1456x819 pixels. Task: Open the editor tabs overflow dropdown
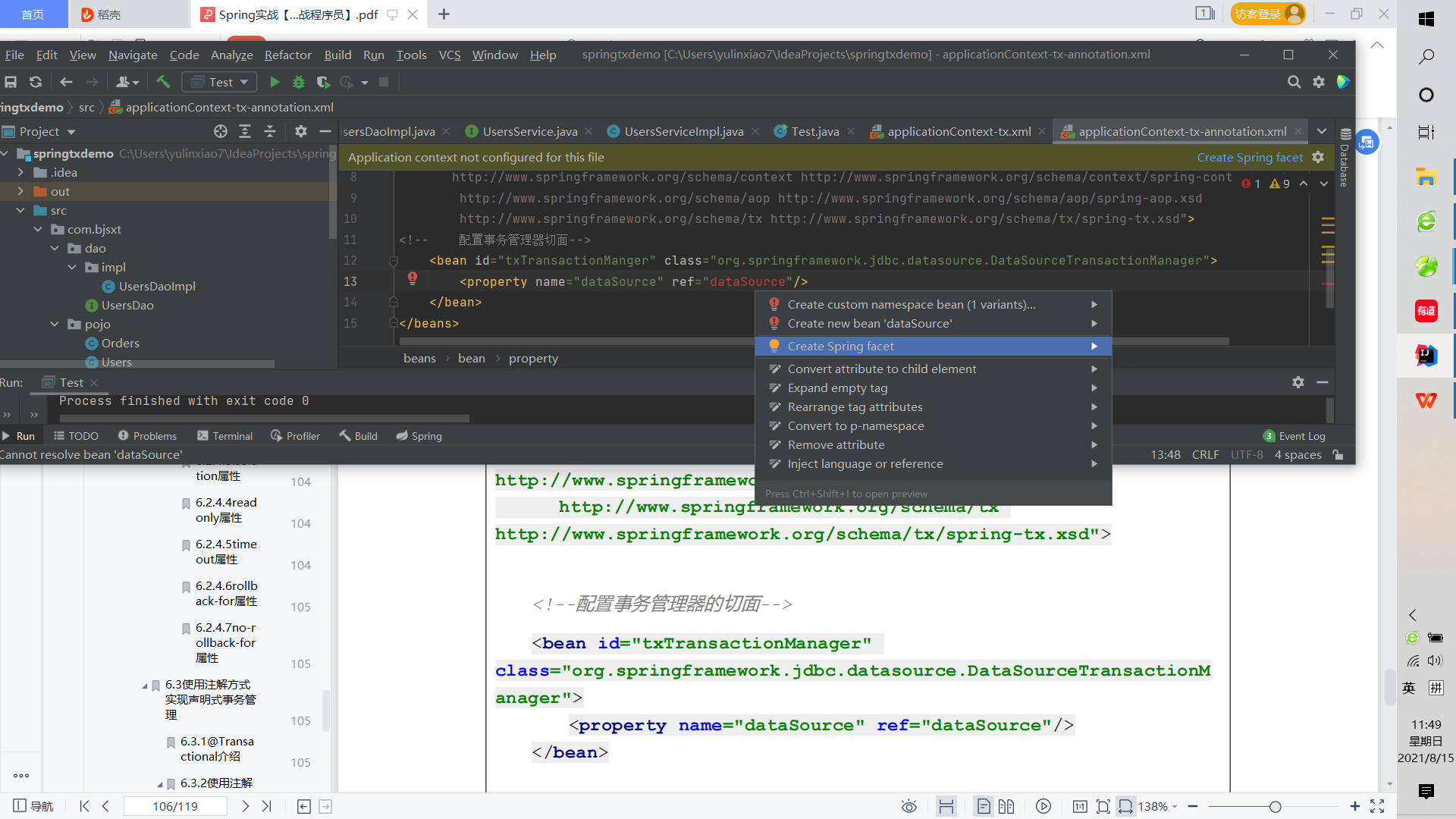click(1322, 131)
